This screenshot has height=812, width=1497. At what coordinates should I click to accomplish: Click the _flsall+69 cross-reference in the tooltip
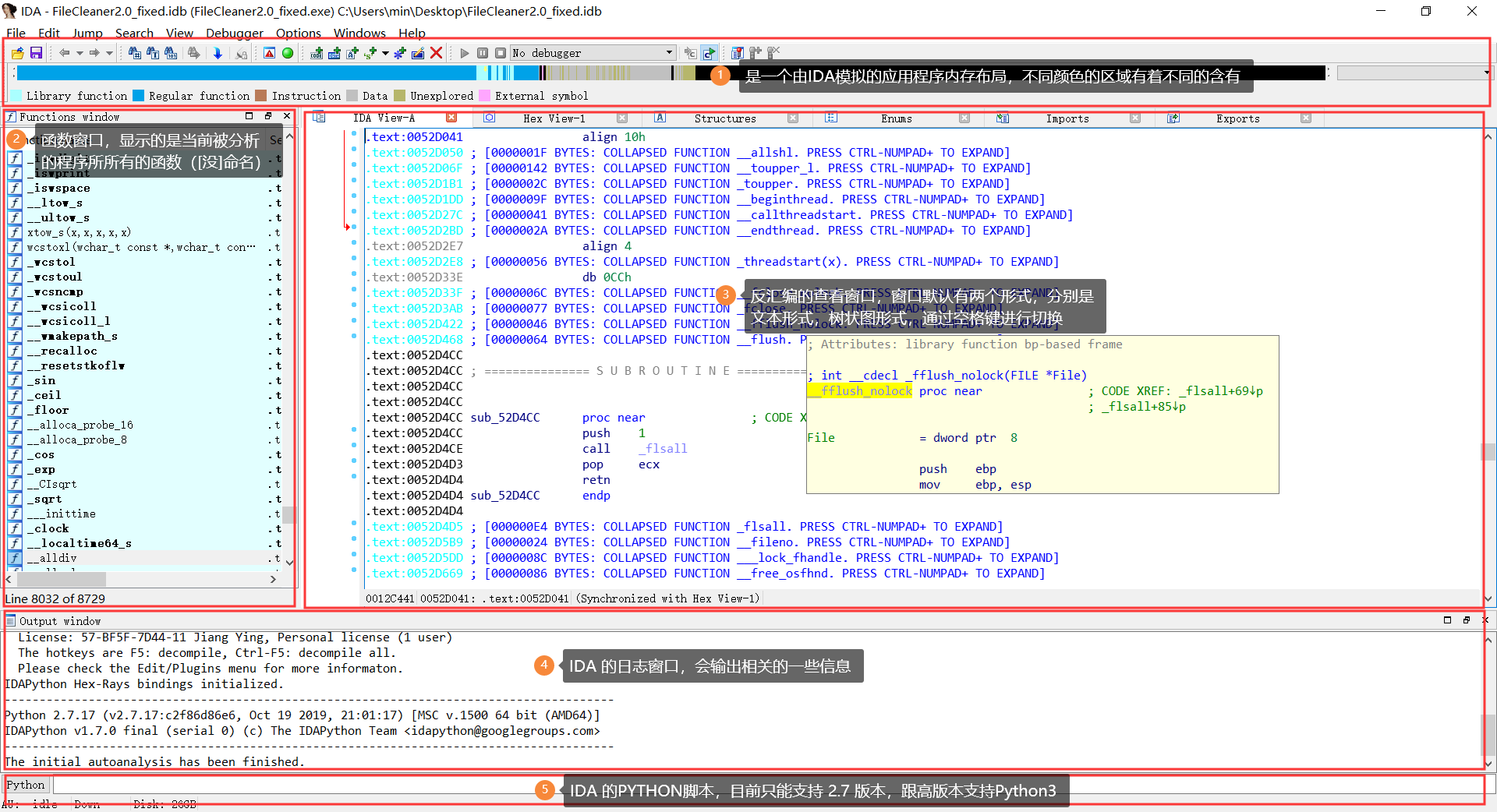point(1221,391)
